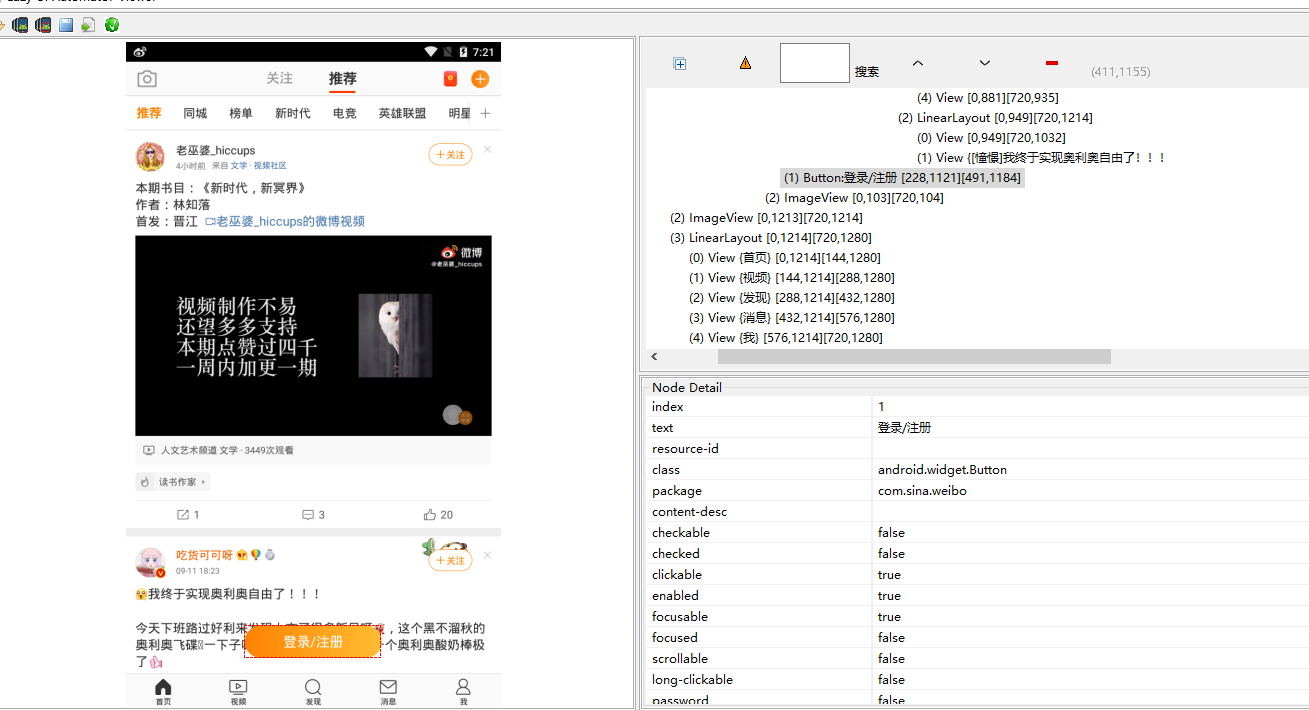1309x710 pixels.
Task: Tap the plus icon to add channels
Action: (486, 114)
